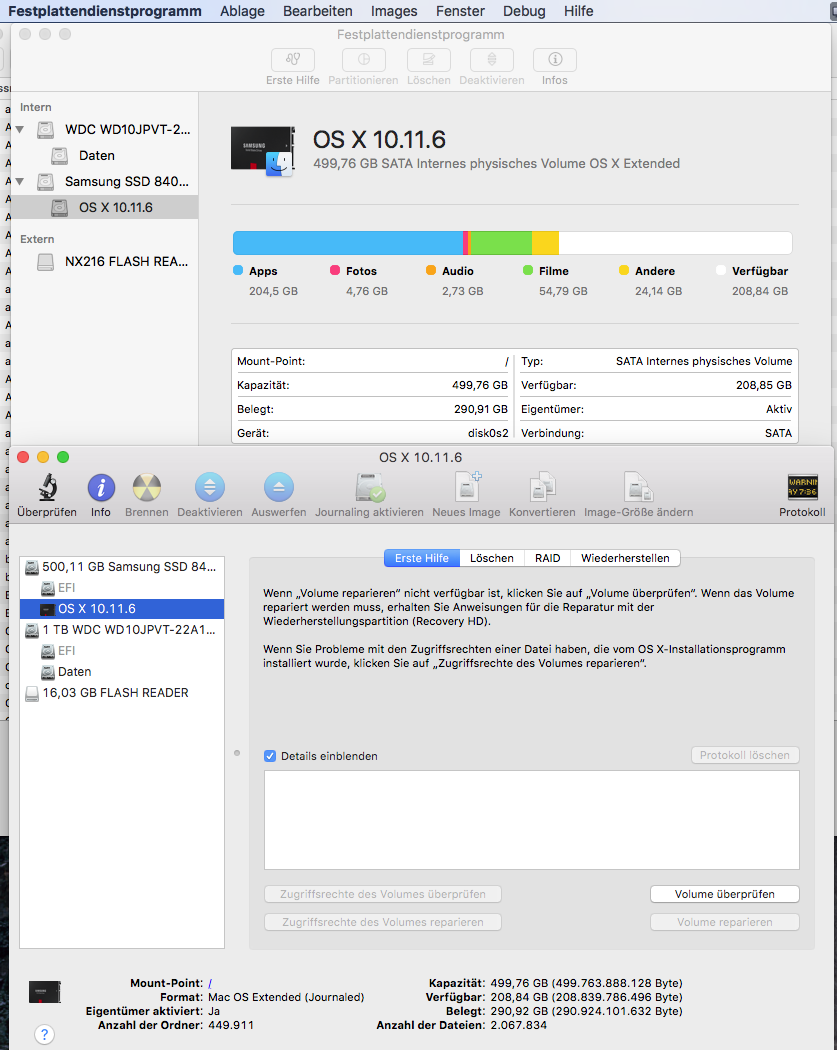Select EFI partition under WDC disk
Screen dimensions: 837x1050
tap(122, 651)
